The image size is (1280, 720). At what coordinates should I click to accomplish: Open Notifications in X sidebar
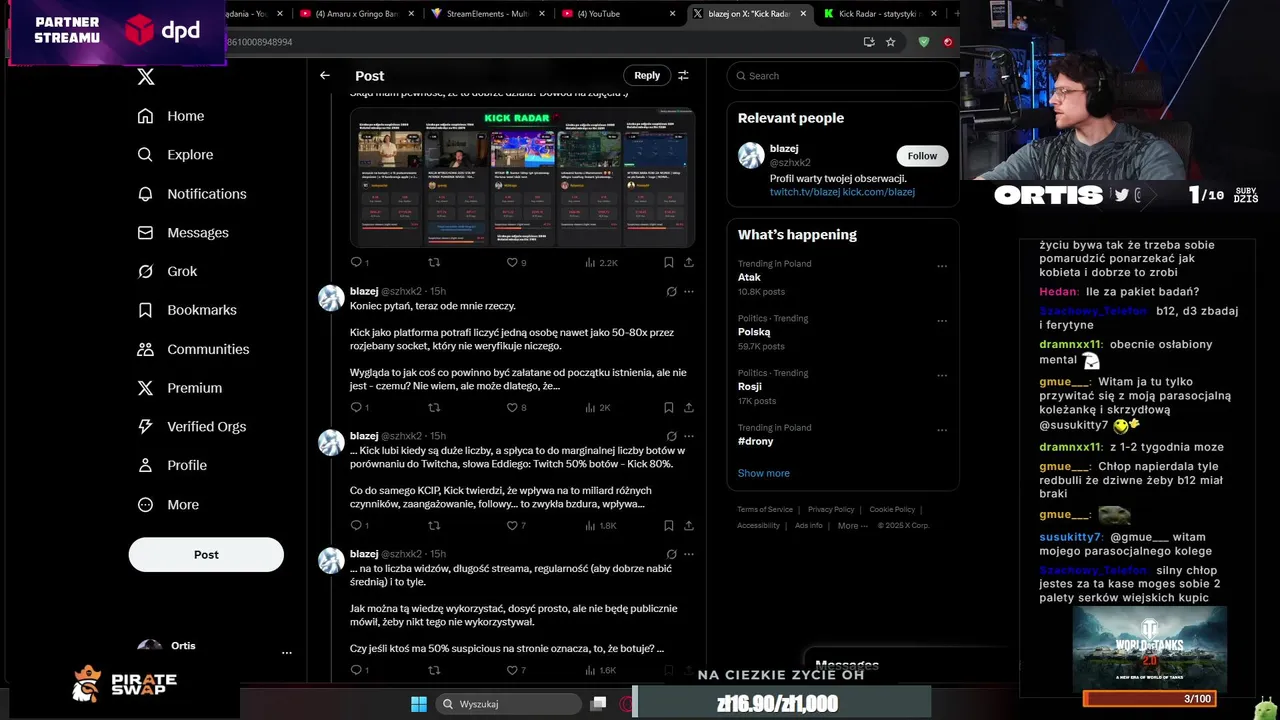192,194
